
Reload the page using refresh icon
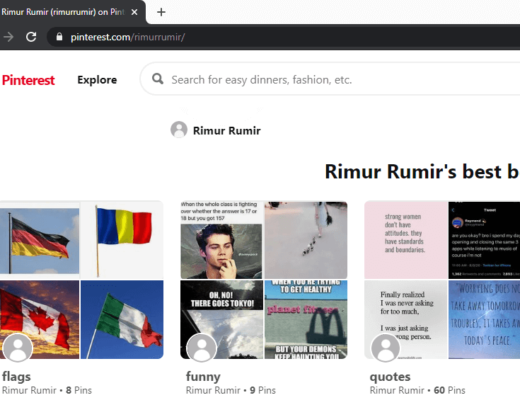(31, 37)
